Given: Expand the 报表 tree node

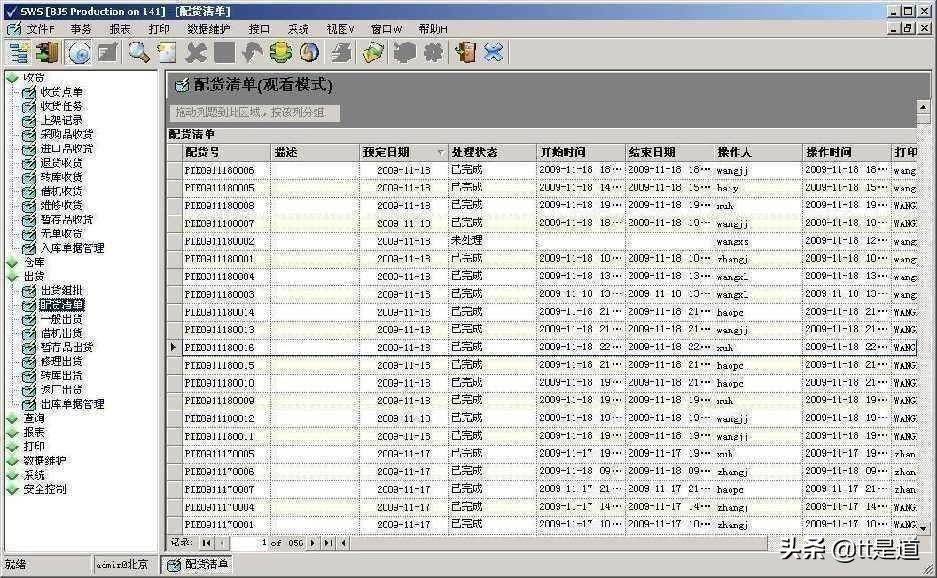Looking at the screenshot, I should tap(12, 432).
